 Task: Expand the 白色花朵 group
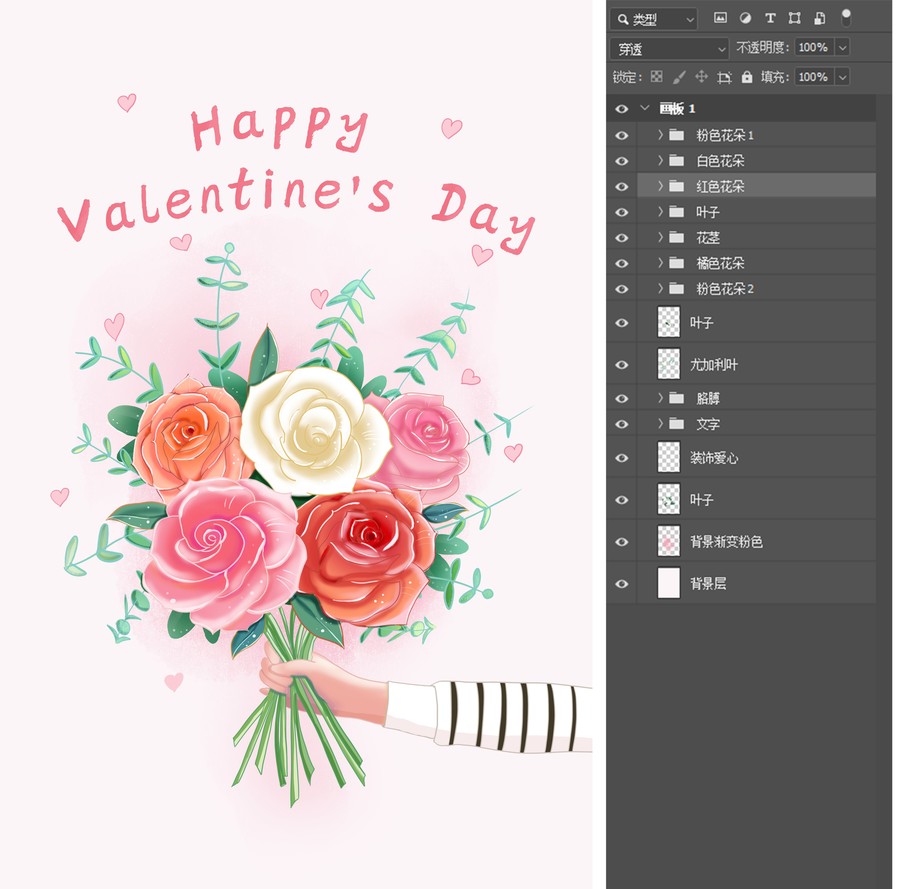(x=660, y=160)
